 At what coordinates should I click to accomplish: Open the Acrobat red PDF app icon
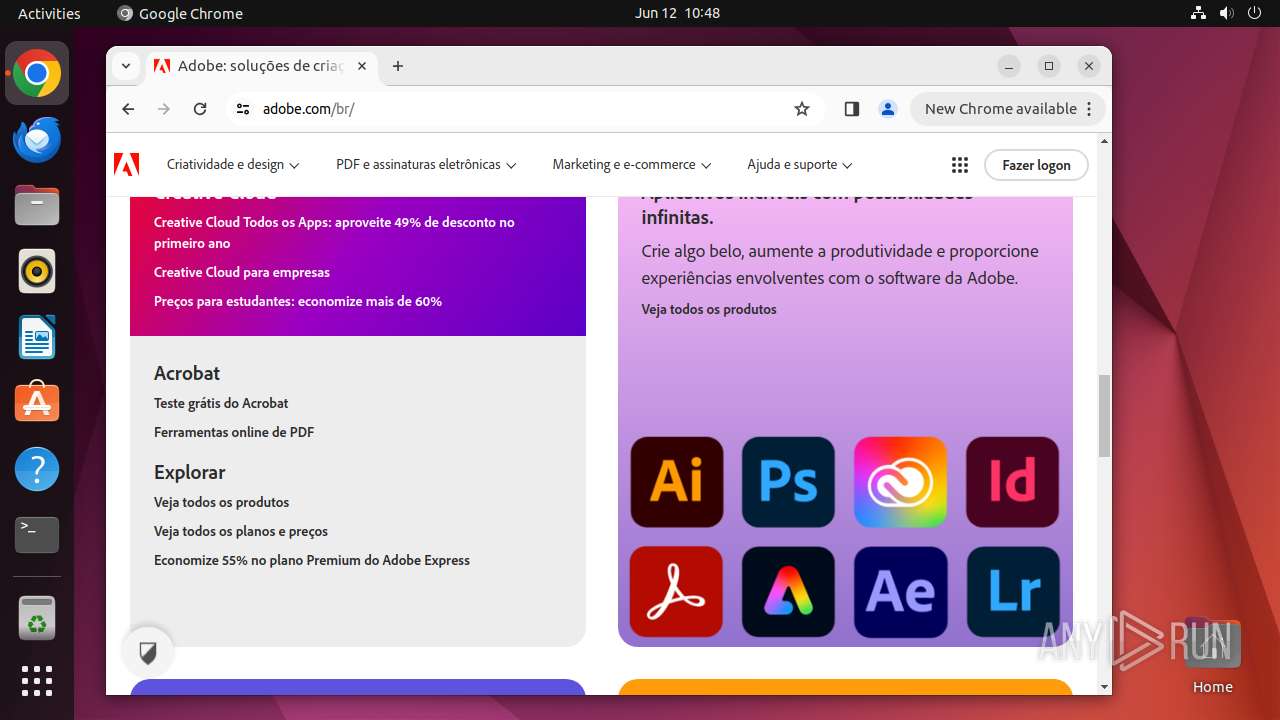coord(677,592)
